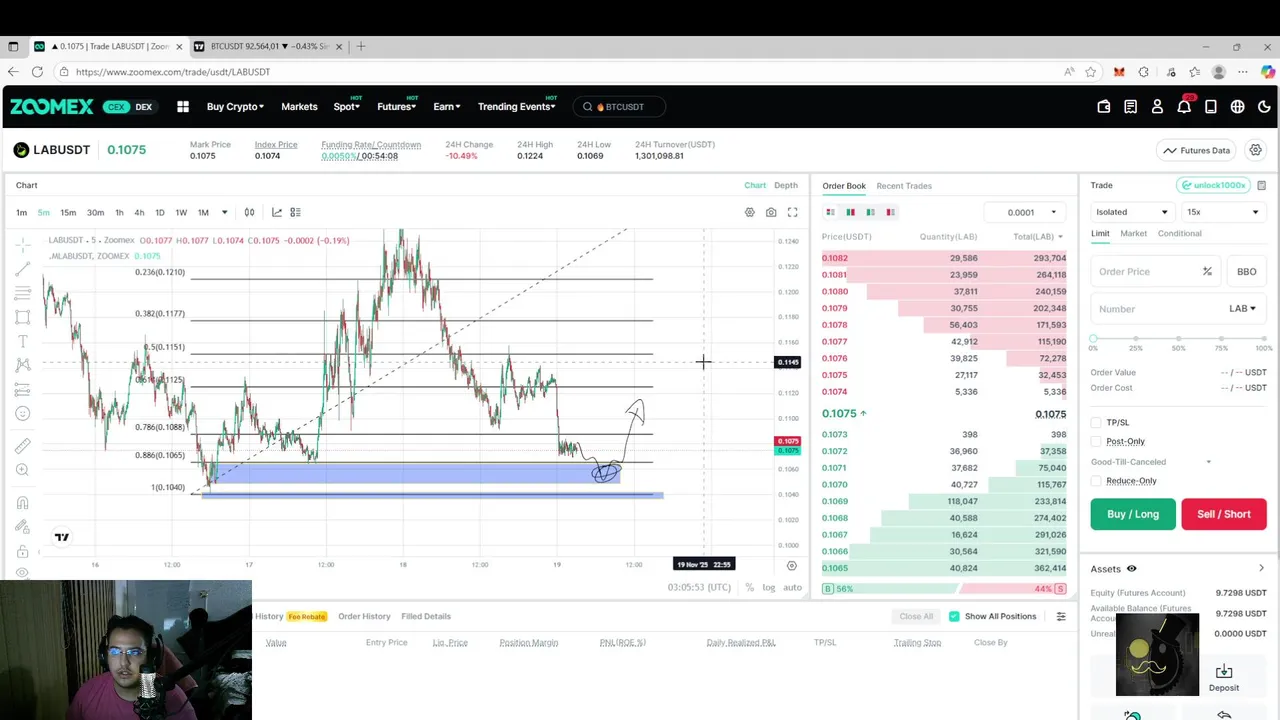Toggle magnet mode for drawings
The width and height of the screenshot is (1280, 720).
pos(23,503)
